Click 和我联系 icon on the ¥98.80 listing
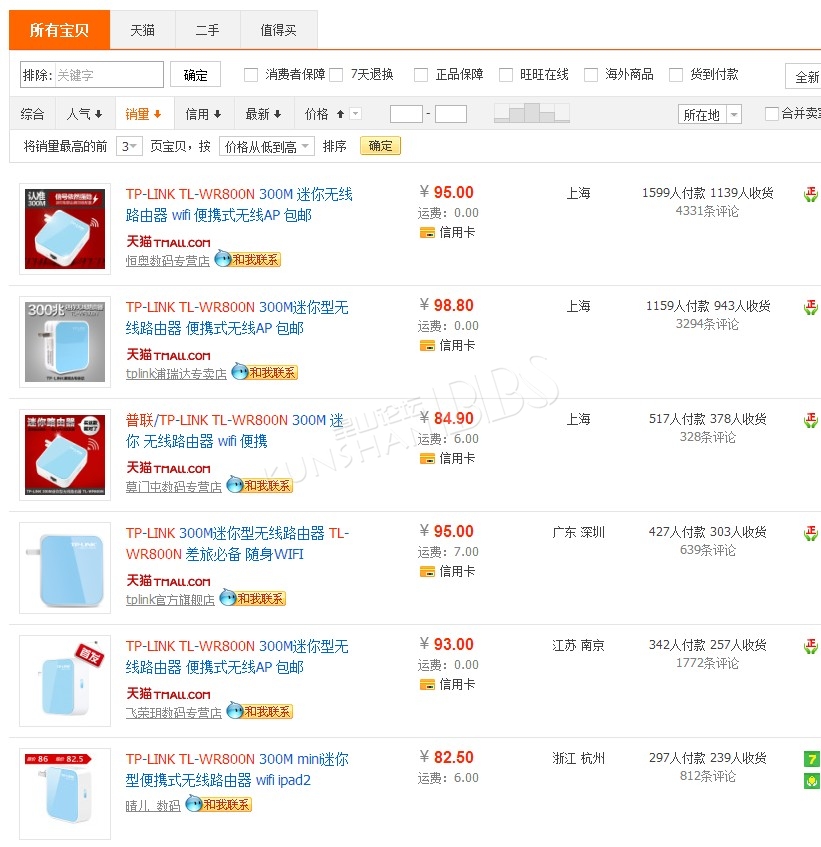 [264, 373]
